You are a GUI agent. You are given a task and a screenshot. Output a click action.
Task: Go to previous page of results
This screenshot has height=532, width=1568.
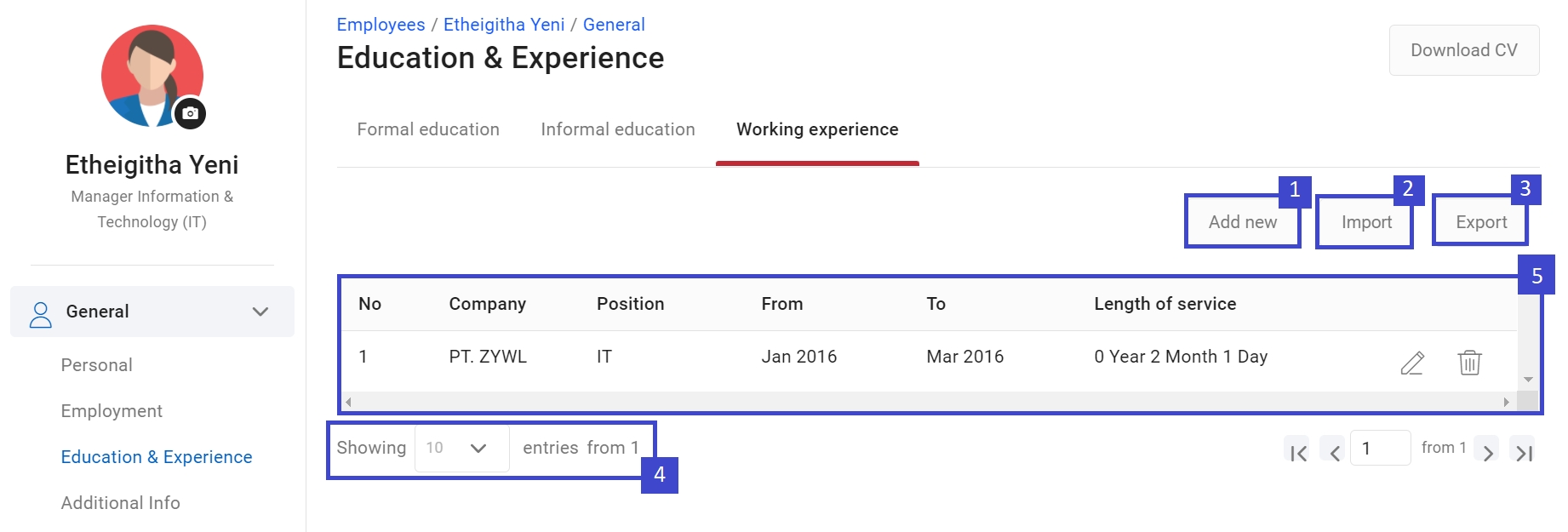click(1335, 453)
